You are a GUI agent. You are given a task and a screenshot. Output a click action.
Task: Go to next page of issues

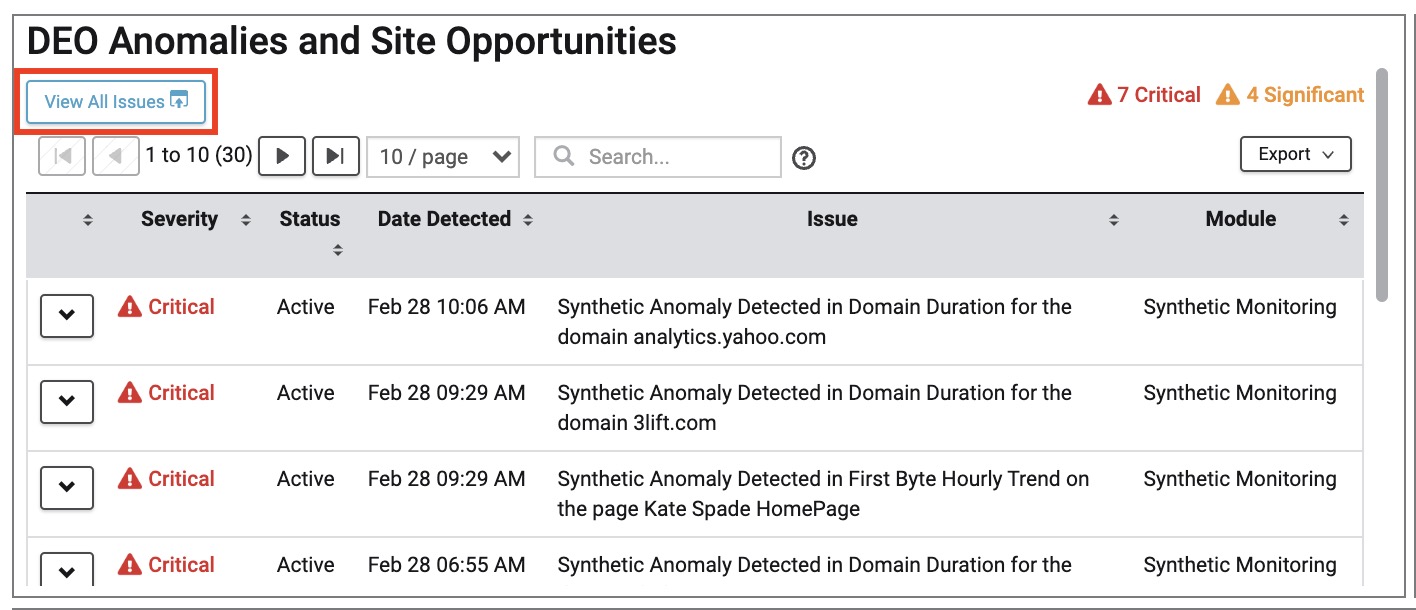tap(282, 156)
